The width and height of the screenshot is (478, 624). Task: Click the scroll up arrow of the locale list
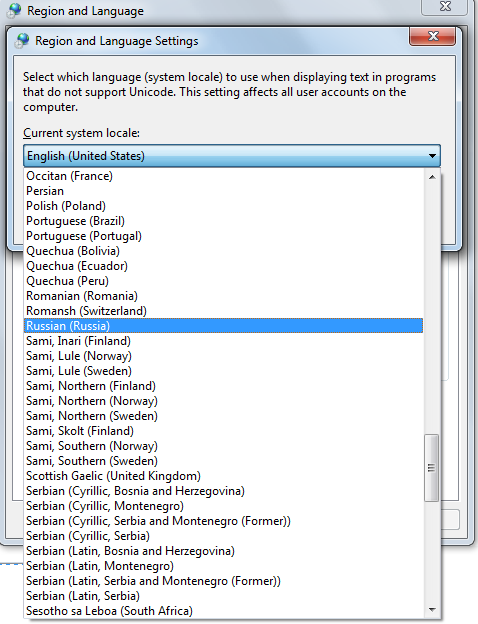coord(432,177)
